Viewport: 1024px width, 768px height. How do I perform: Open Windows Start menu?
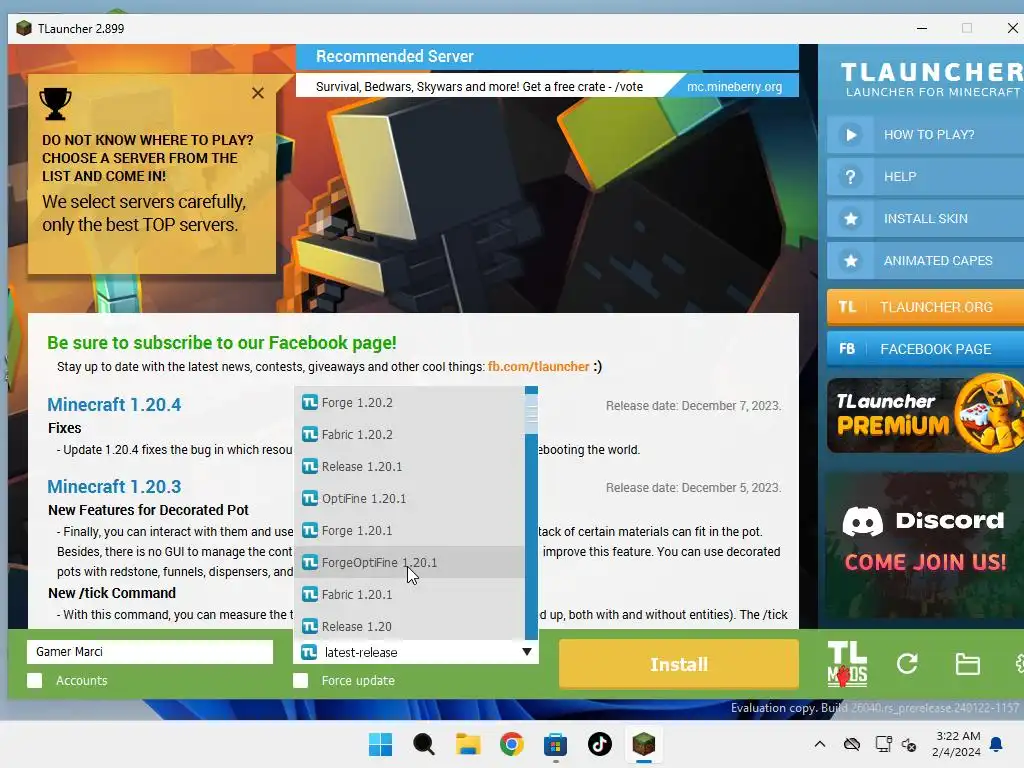click(x=381, y=744)
